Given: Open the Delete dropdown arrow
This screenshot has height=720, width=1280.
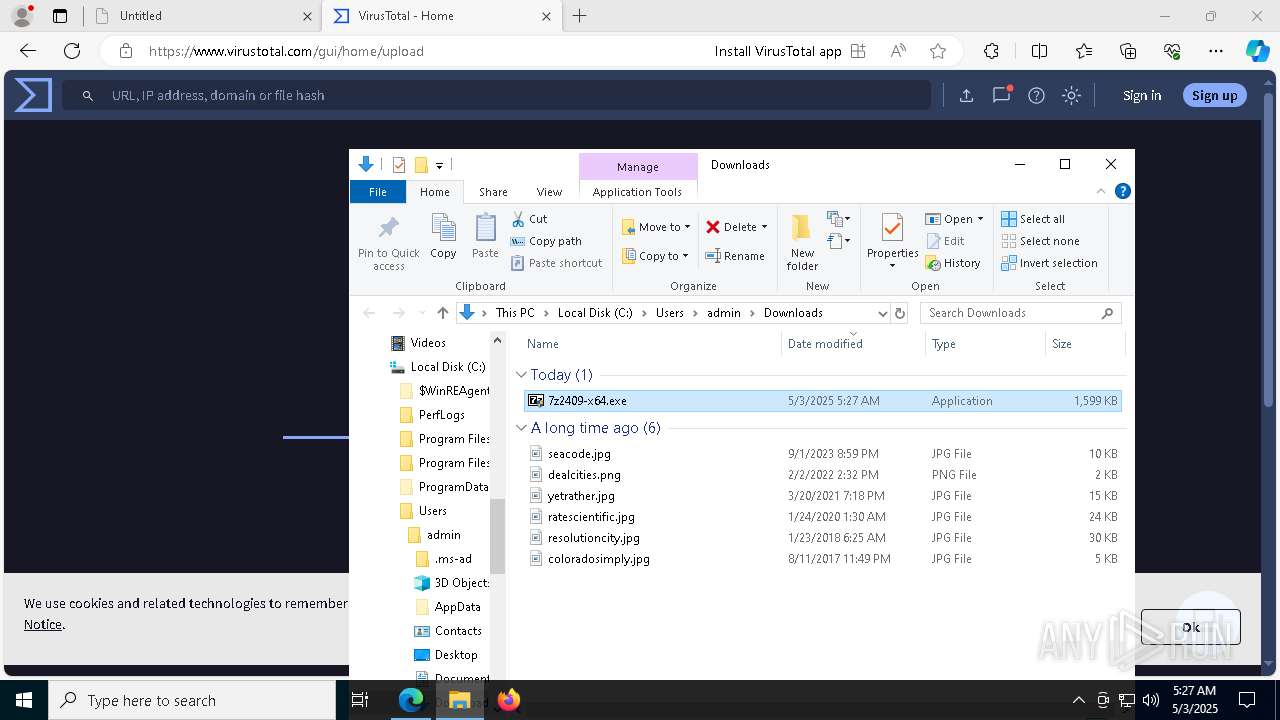Looking at the screenshot, I should click(764, 227).
